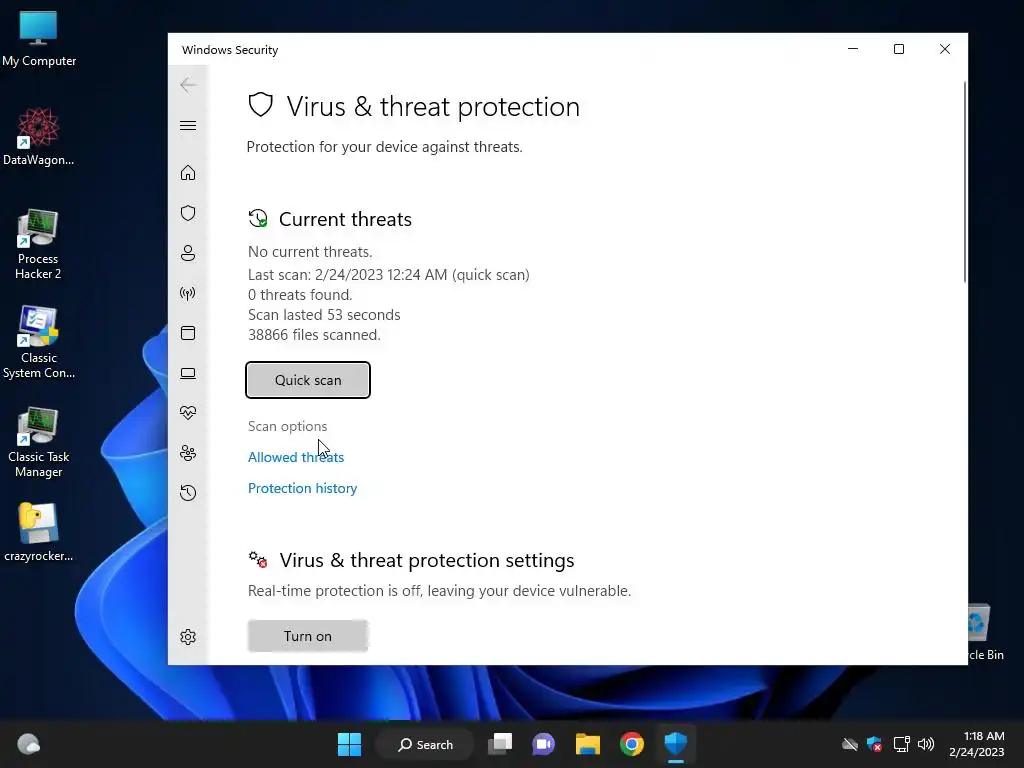Open the Windows Start button
Screen dimensions: 1024x768
pos(349,744)
